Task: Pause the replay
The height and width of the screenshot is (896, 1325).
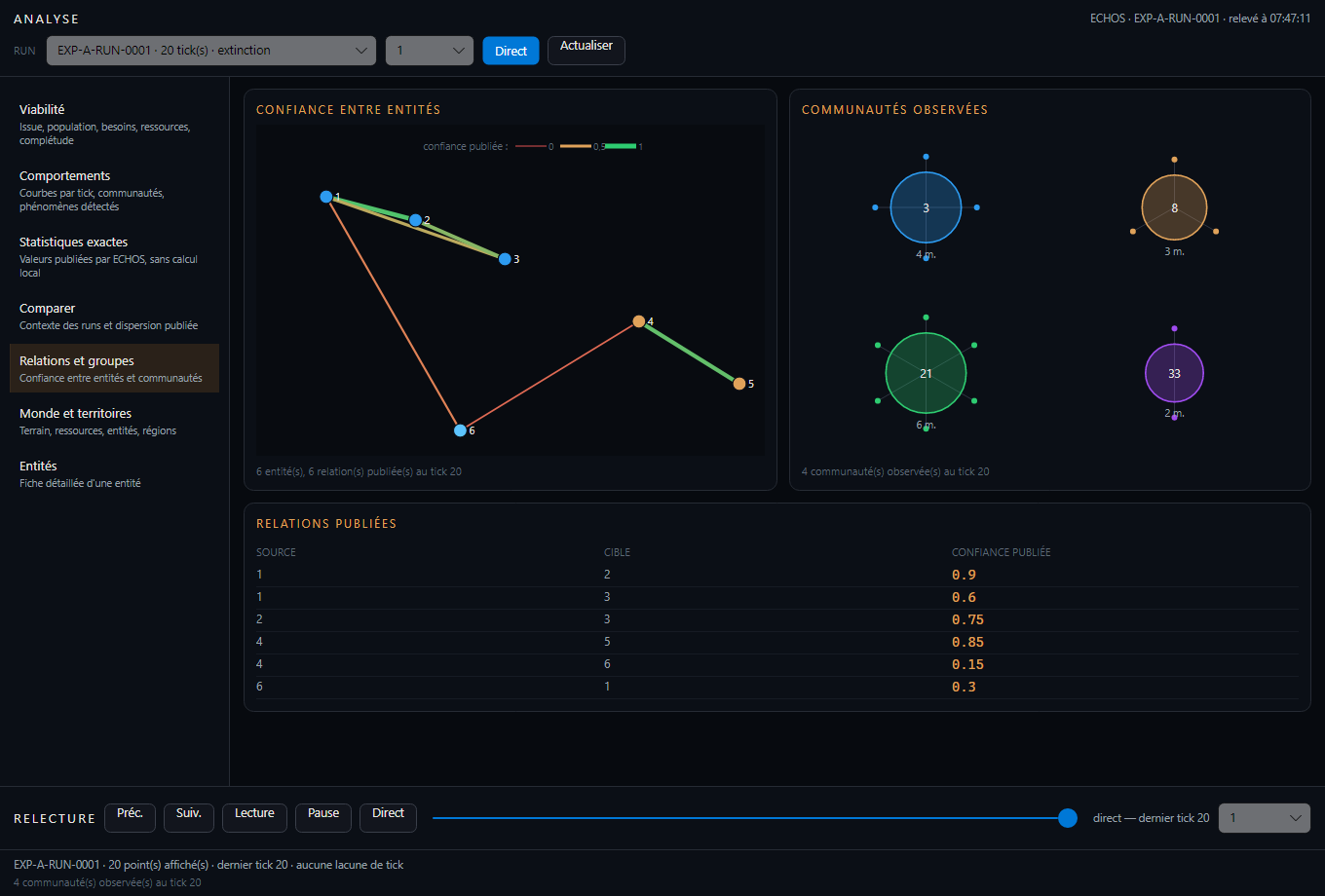Action: point(323,818)
